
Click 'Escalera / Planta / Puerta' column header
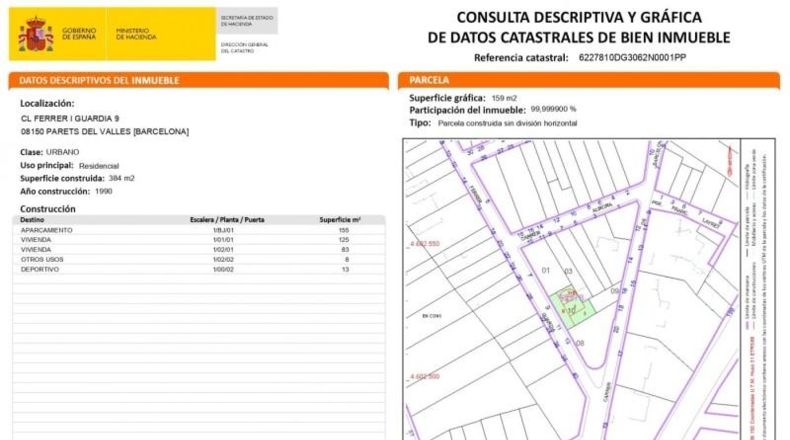point(227,220)
